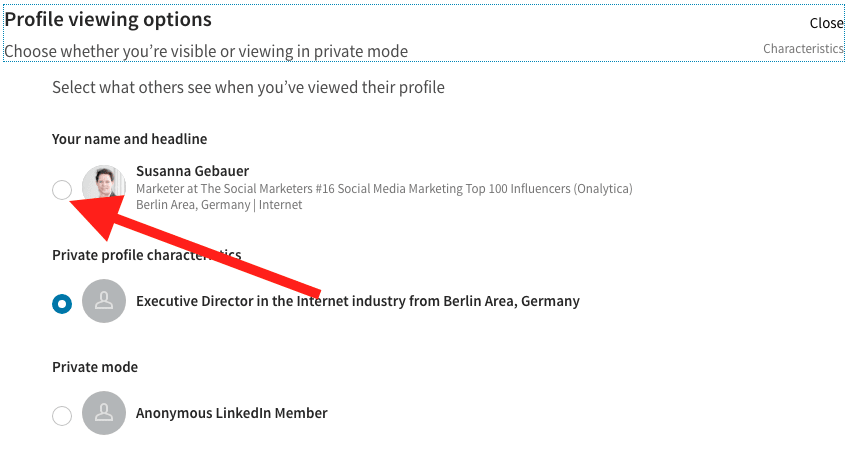Click the Berlin Area, Germany | Internet location line

click(219, 205)
